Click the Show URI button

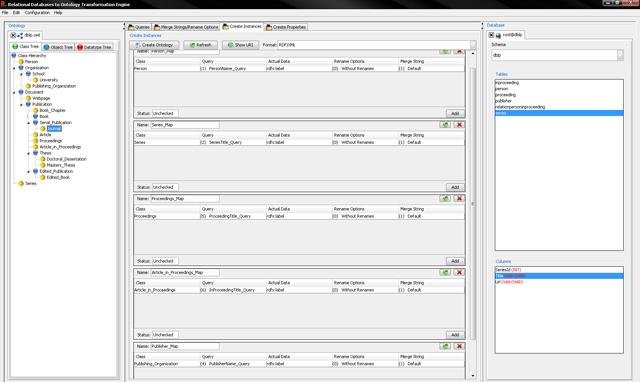[240, 45]
